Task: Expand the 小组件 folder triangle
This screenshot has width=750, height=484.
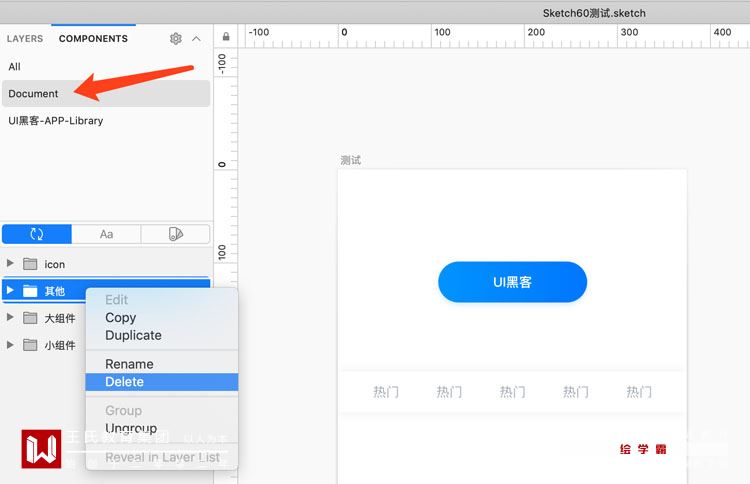Action: pos(10,344)
